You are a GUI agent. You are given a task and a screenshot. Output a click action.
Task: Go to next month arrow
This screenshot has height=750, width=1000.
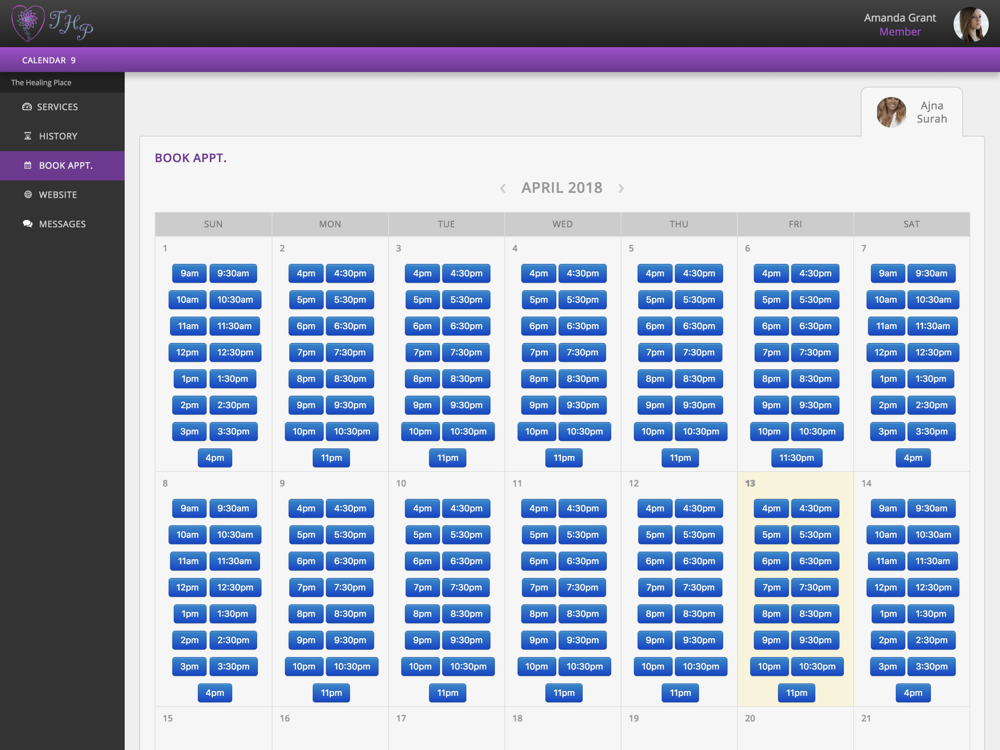pyautogui.click(x=621, y=188)
